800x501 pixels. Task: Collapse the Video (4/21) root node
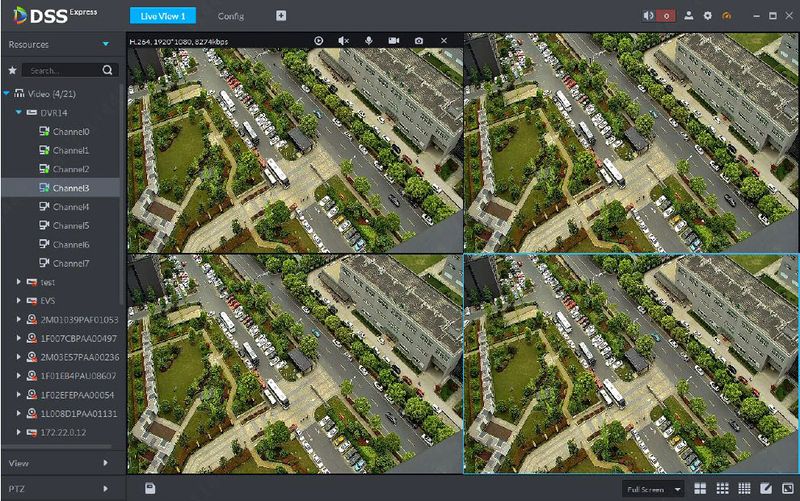click(7, 93)
